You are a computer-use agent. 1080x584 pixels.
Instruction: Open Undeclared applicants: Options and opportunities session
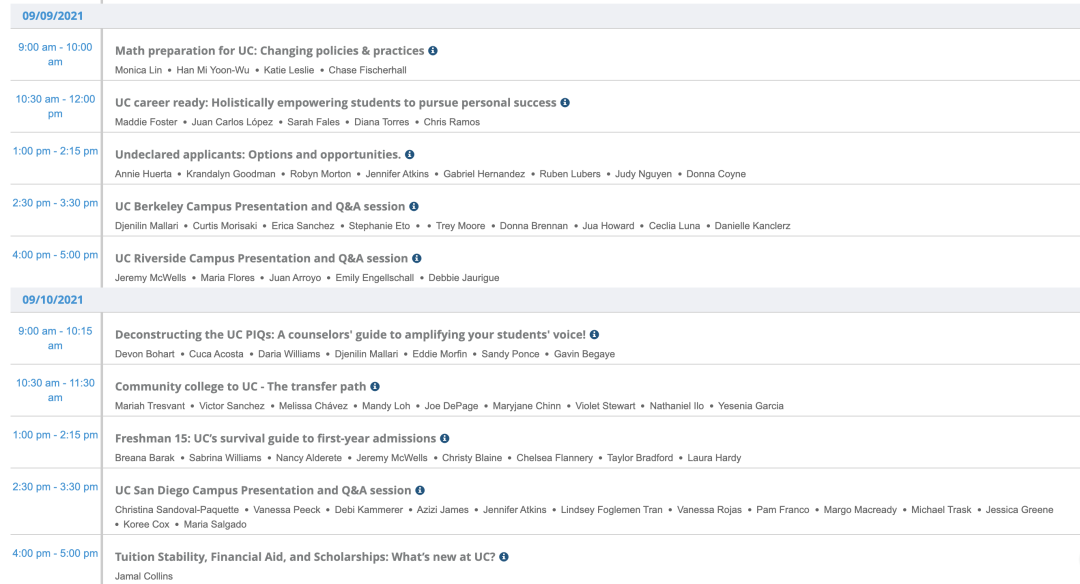click(258, 154)
